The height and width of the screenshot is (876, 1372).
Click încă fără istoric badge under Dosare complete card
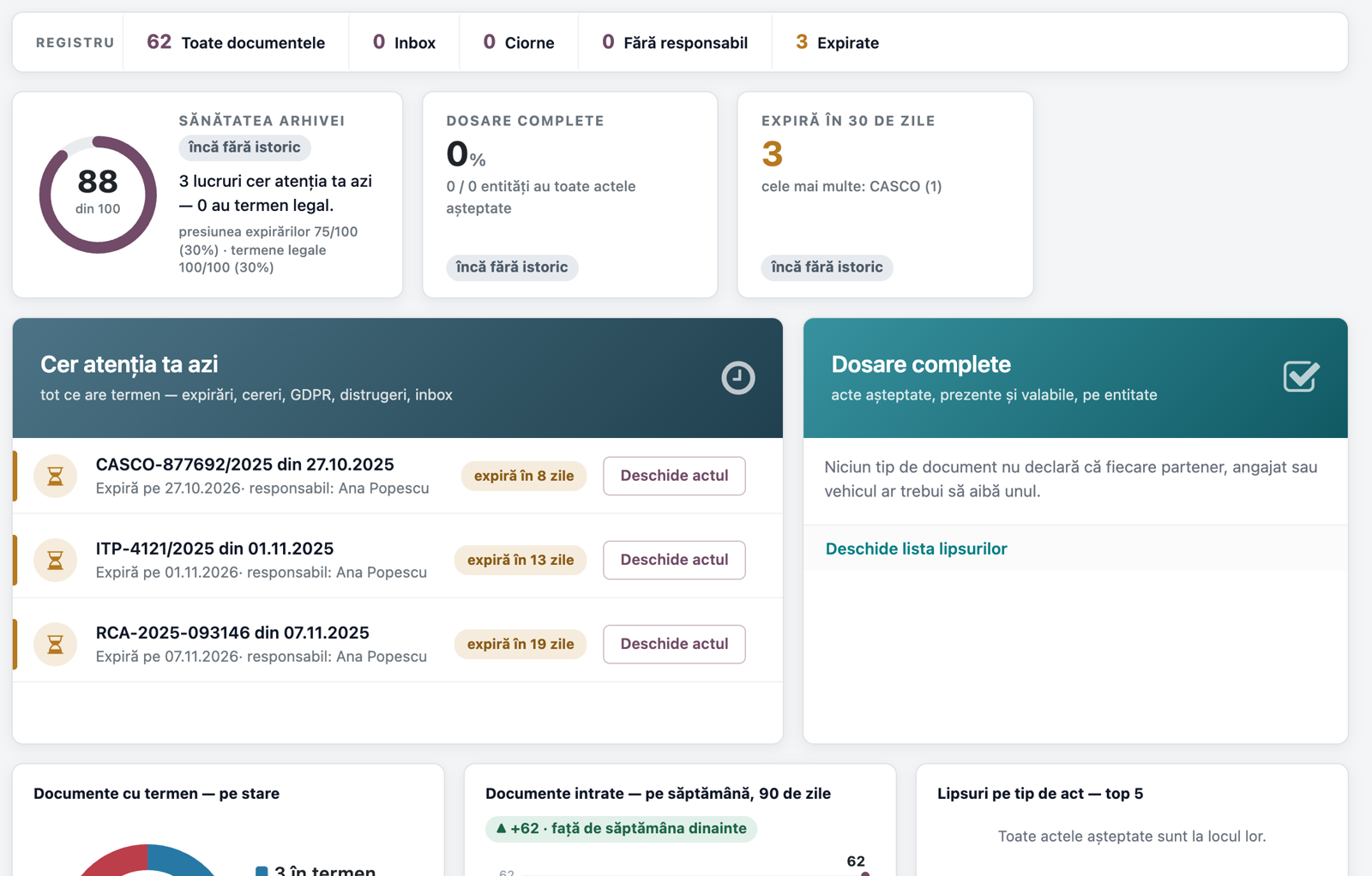tap(512, 267)
